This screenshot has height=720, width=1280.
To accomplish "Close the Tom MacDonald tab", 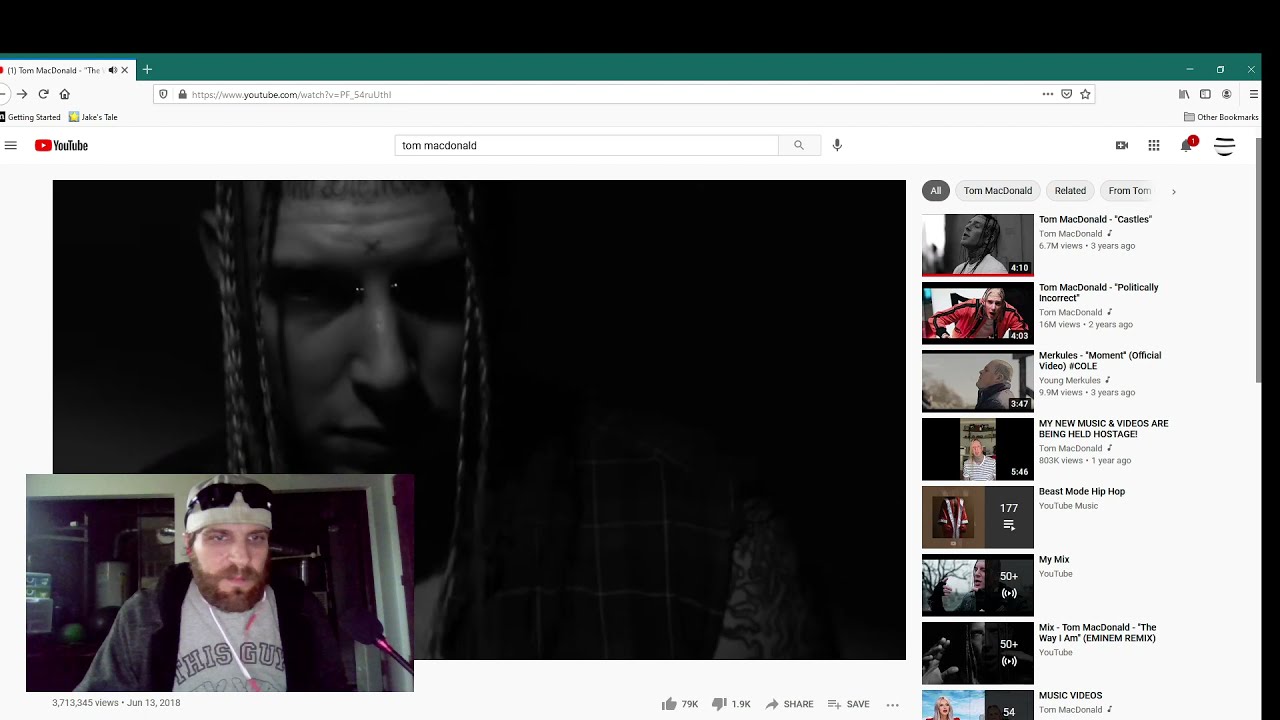I will pos(125,70).
